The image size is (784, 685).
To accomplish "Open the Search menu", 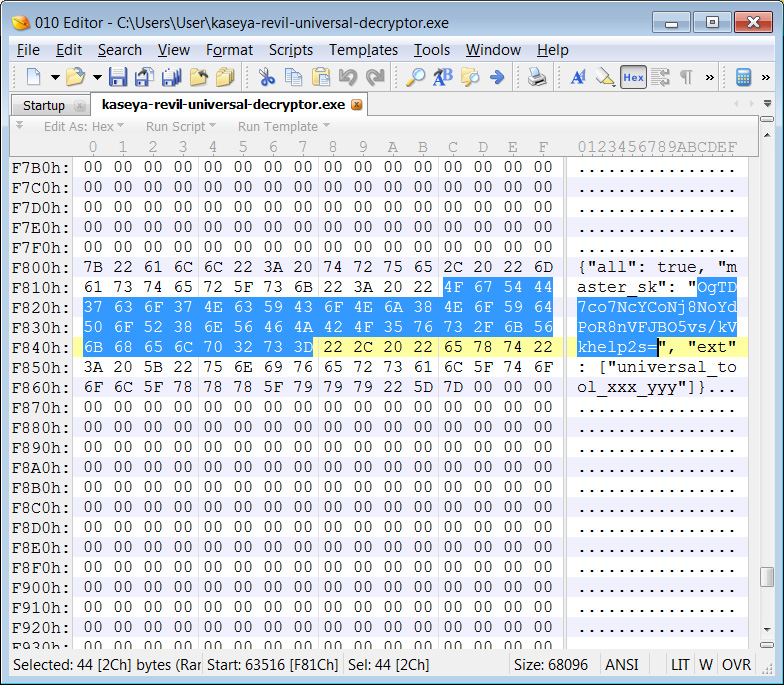I will [x=120, y=50].
